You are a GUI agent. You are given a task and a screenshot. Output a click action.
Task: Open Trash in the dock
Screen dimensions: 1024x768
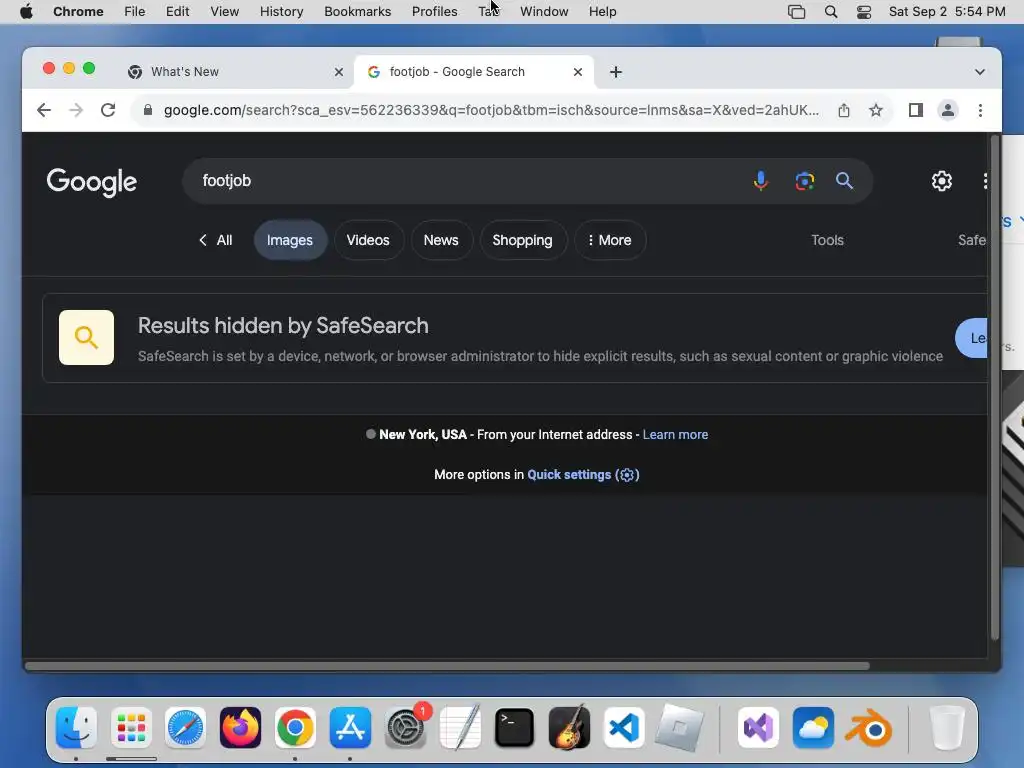coord(947,728)
